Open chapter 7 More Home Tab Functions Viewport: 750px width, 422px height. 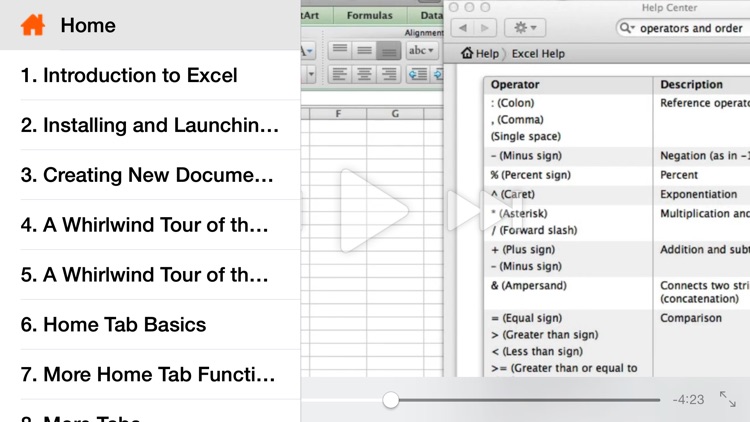(x=150, y=374)
